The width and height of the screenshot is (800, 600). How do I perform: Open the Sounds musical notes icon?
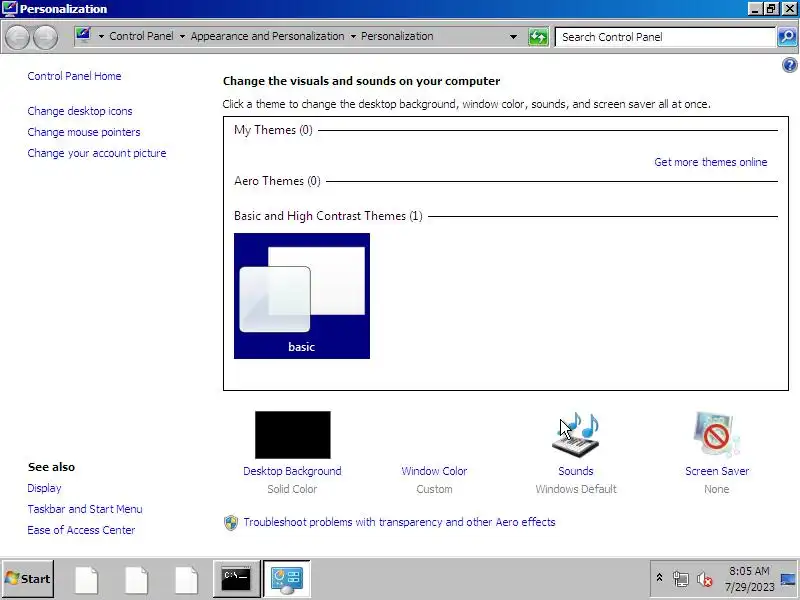[576, 435]
